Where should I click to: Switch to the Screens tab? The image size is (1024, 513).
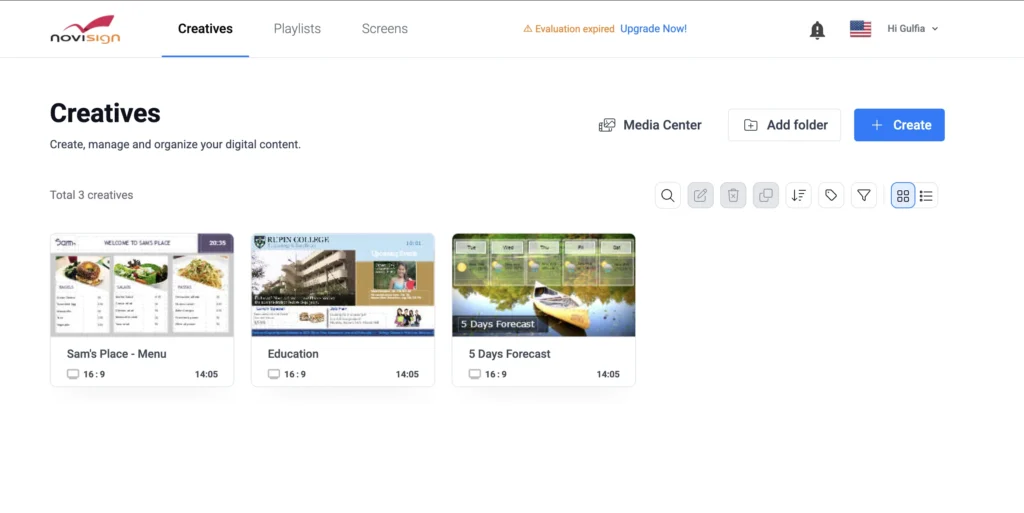pos(385,29)
